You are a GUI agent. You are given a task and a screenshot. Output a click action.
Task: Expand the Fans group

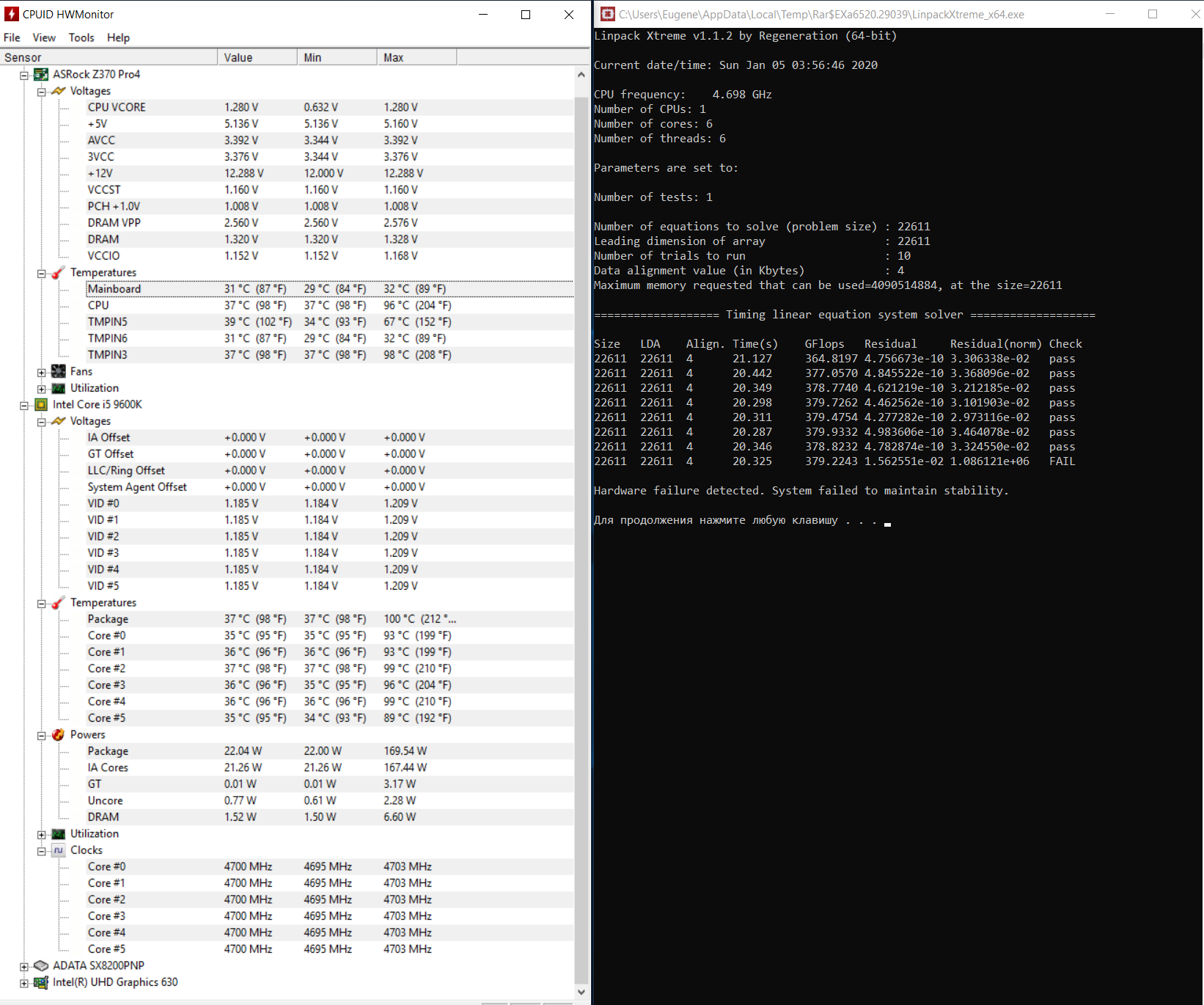point(42,373)
